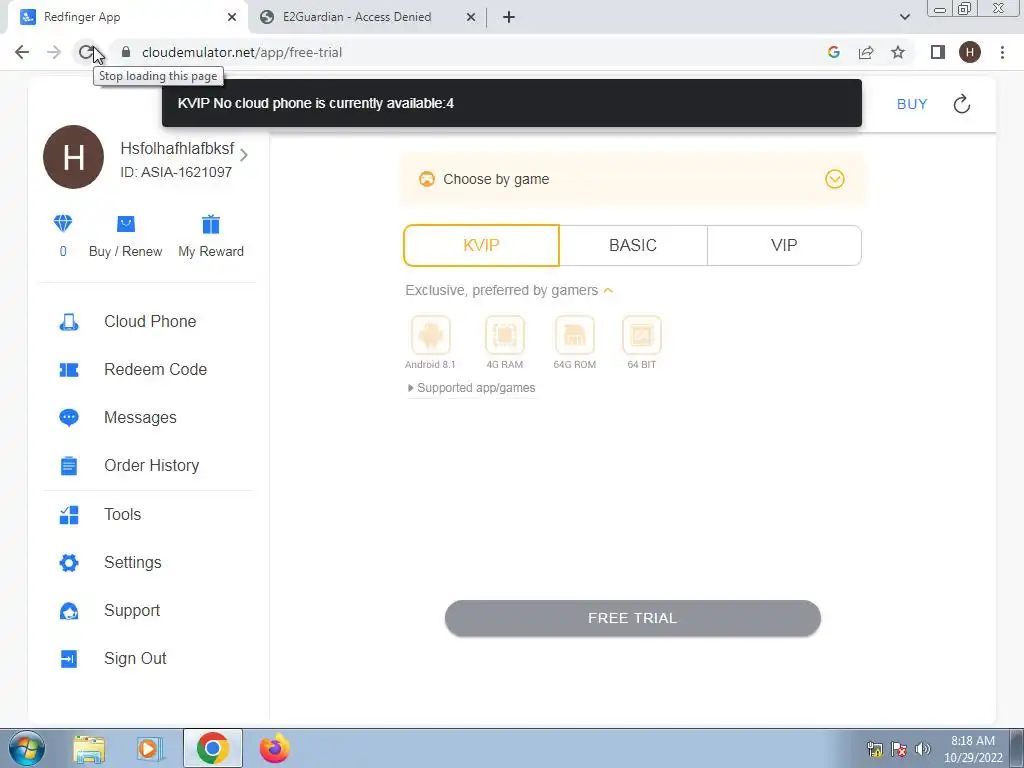Click the Android 8.1 feature icon
Screen dimensions: 1024x768
[430, 335]
